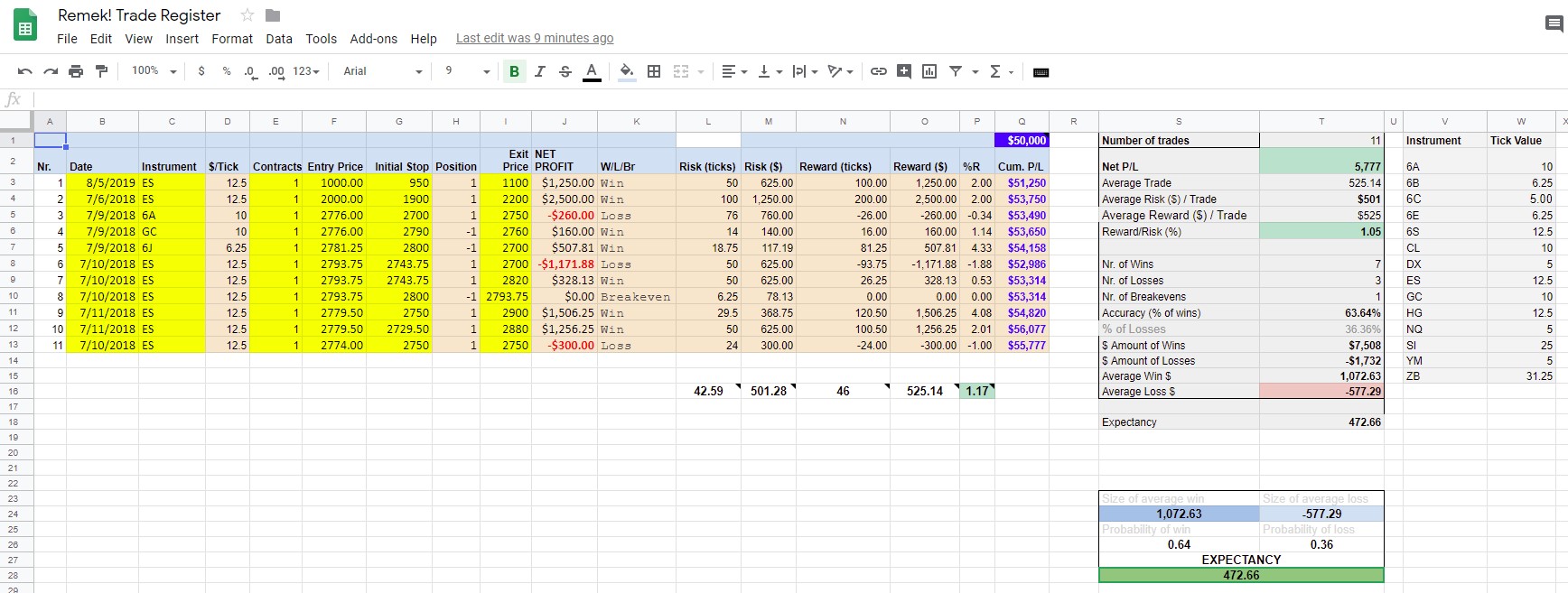Create a filter with the funnel icon
This screenshot has height=593, width=1568.
point(956,71)
